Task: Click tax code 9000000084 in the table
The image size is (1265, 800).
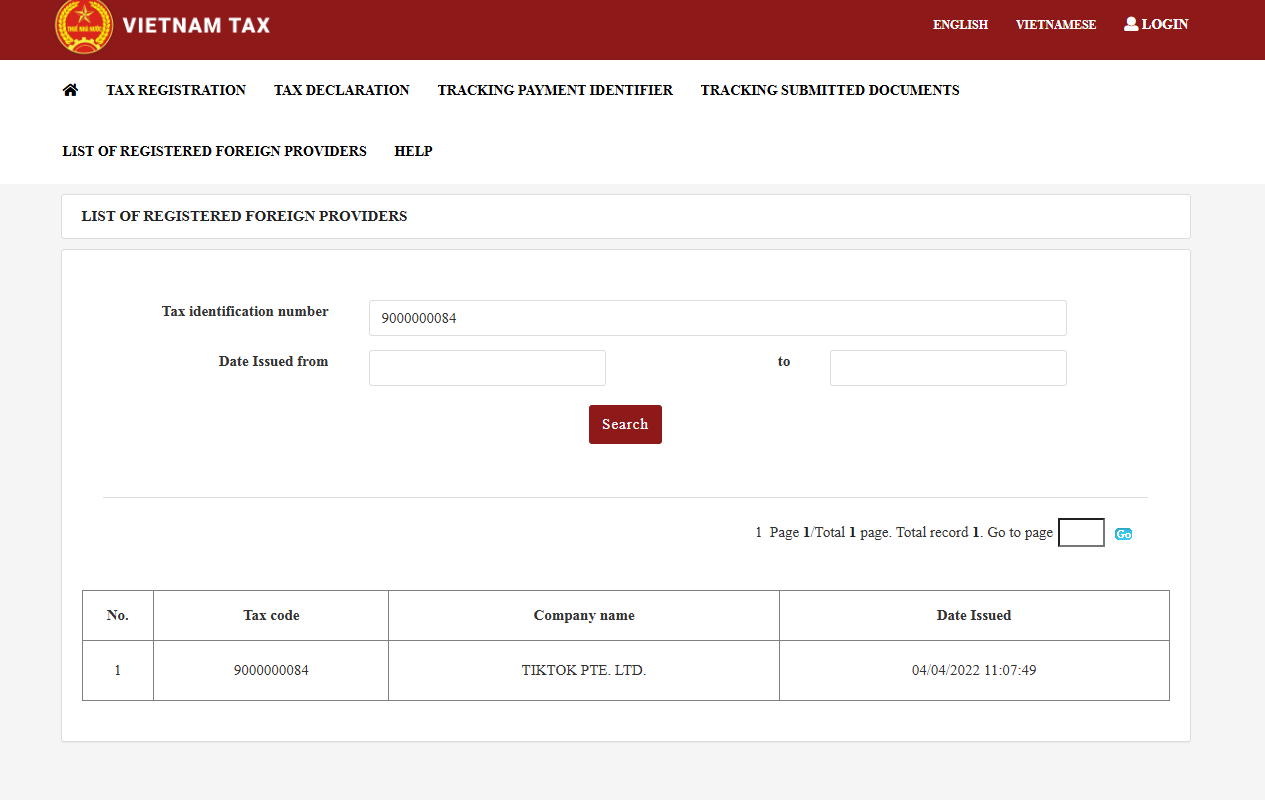Action: (x=271, y=670)
